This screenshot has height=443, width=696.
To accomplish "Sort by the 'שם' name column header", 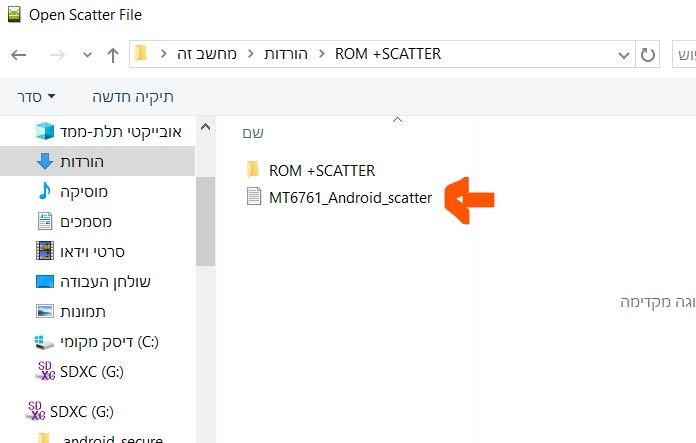I will pos(253,133).
